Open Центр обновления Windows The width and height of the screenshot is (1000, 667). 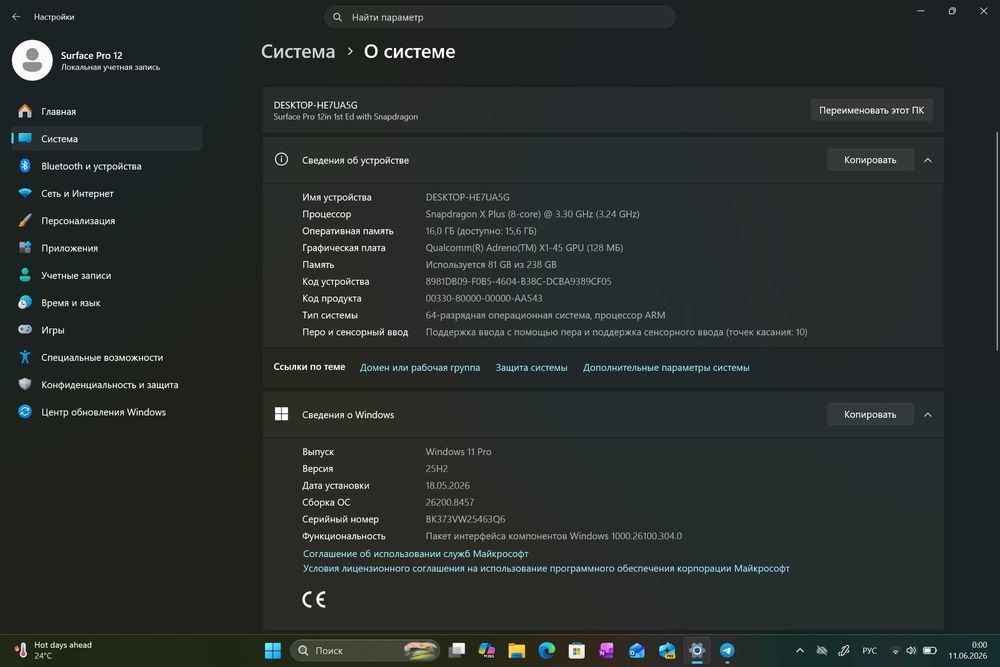[x=107, y=412]
